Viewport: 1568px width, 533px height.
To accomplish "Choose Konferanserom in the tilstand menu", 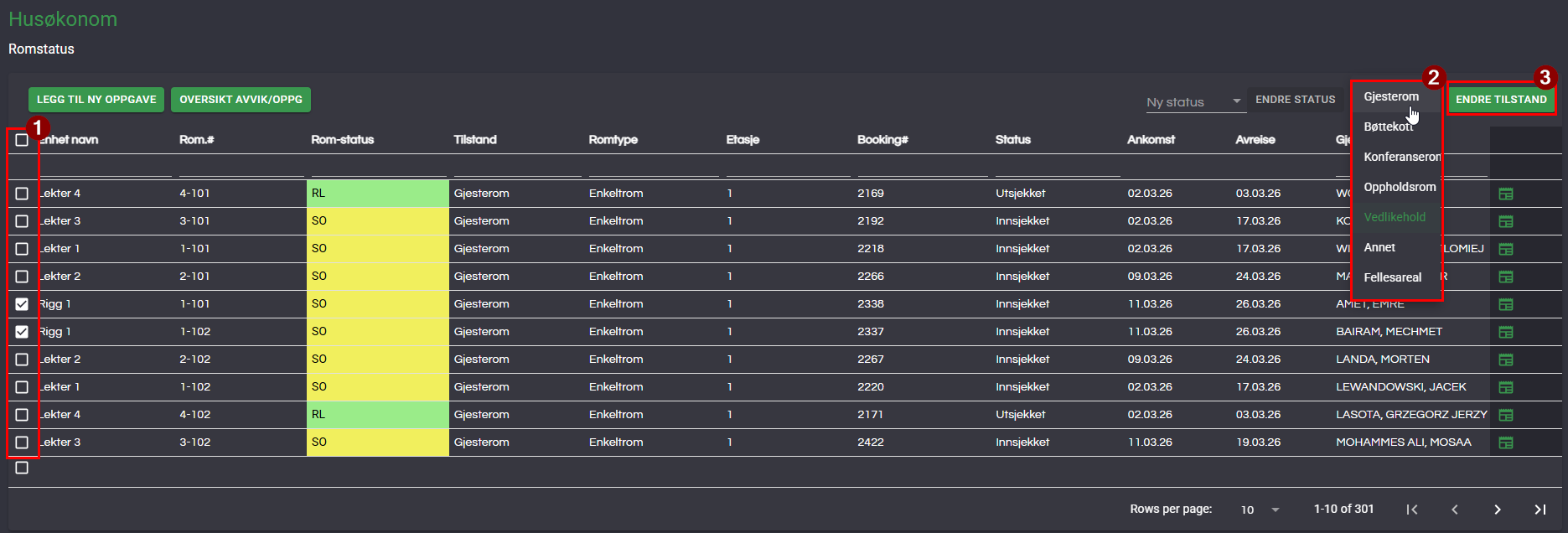I will [x=1401, y=157].
